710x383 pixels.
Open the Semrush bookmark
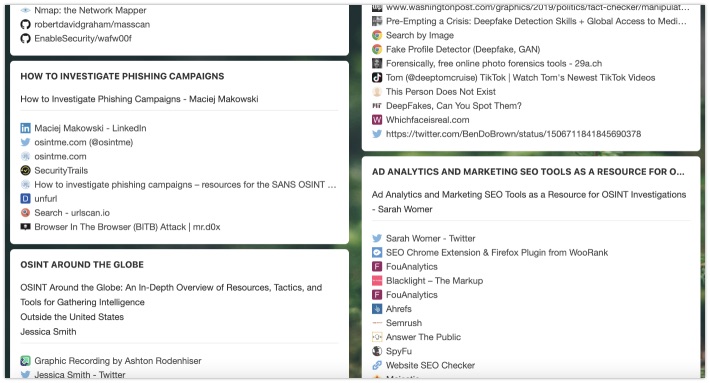click(x=403, y=323)
